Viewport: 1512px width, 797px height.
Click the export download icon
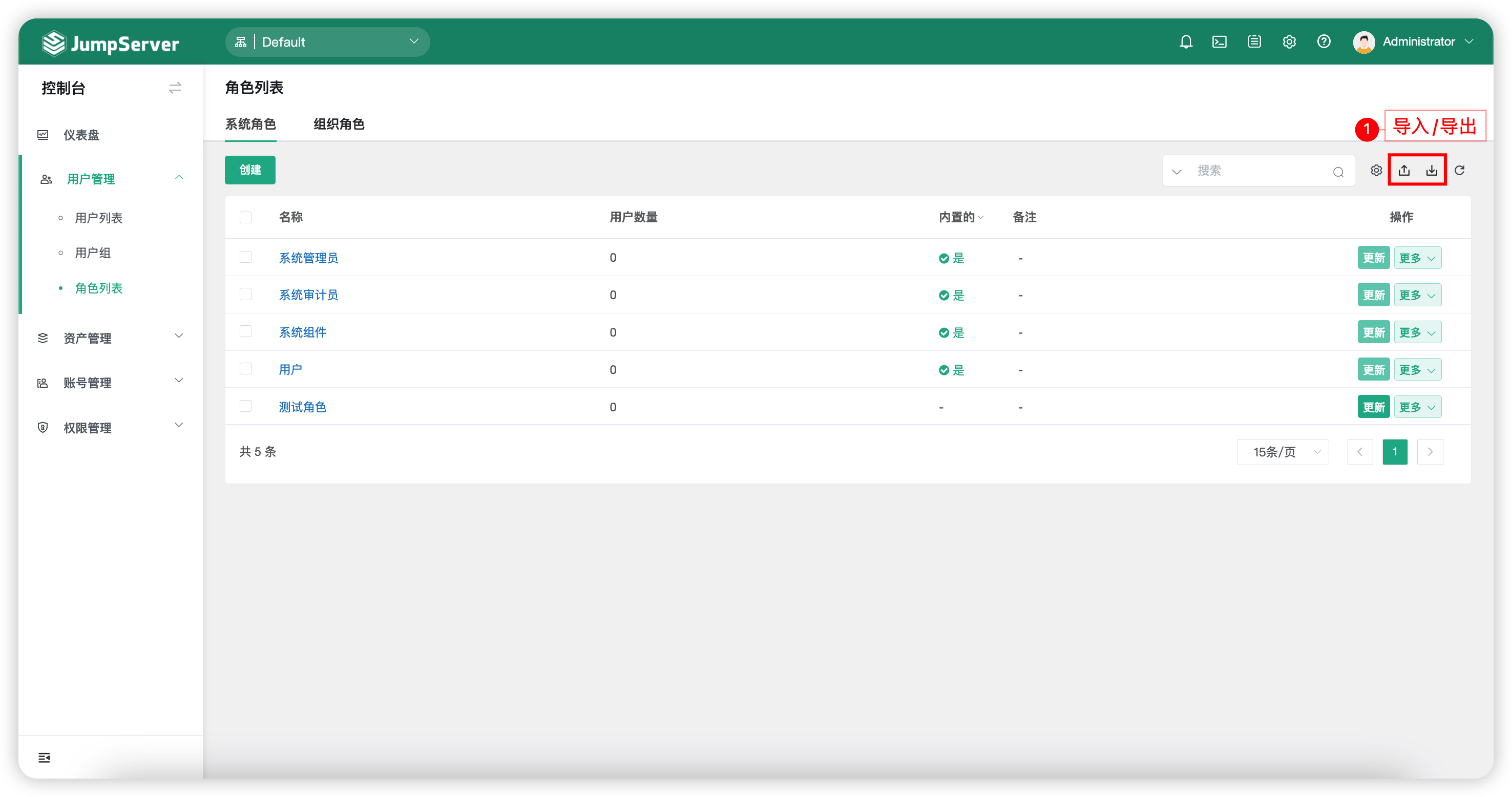click(1432, 170)
